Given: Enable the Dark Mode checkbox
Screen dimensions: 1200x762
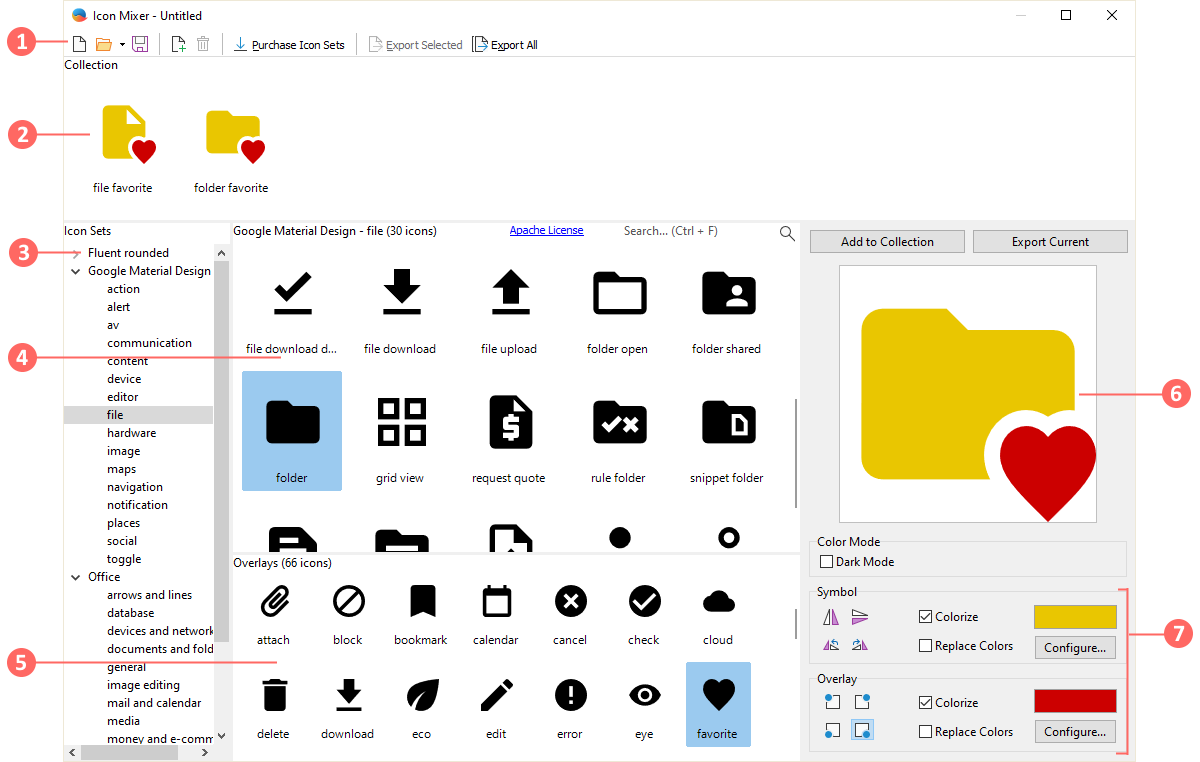Looking at the screenshot, I should pyautogui.click(x=827, y=562).
